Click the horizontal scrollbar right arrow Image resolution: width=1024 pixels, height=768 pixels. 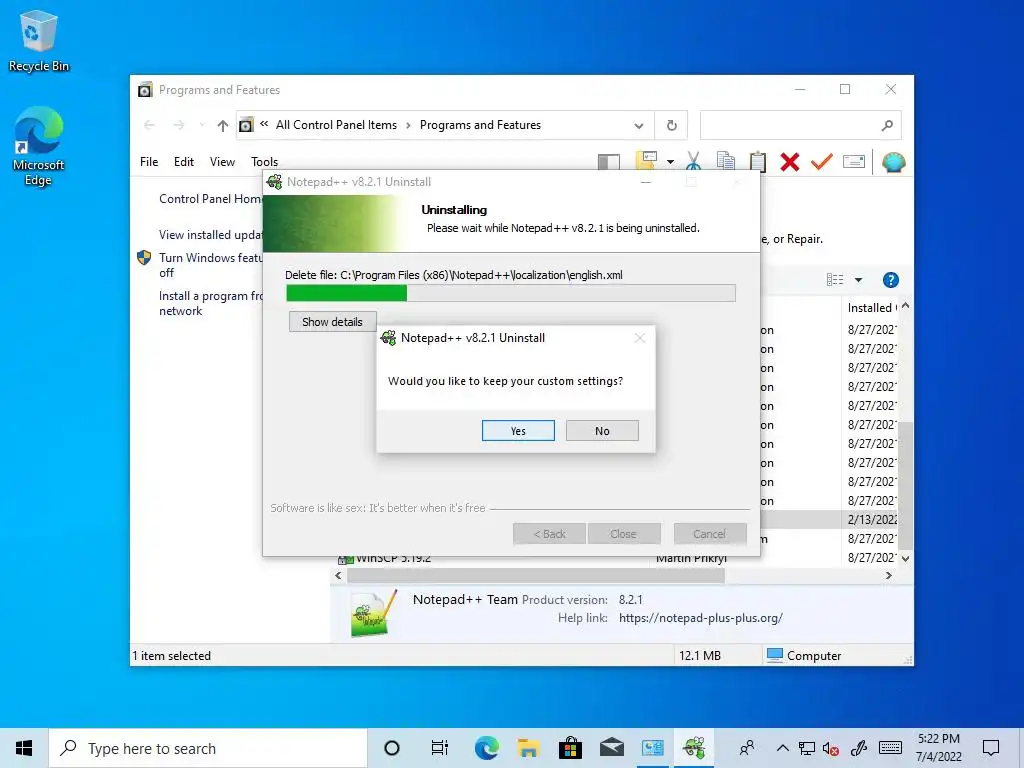point(888,575)
